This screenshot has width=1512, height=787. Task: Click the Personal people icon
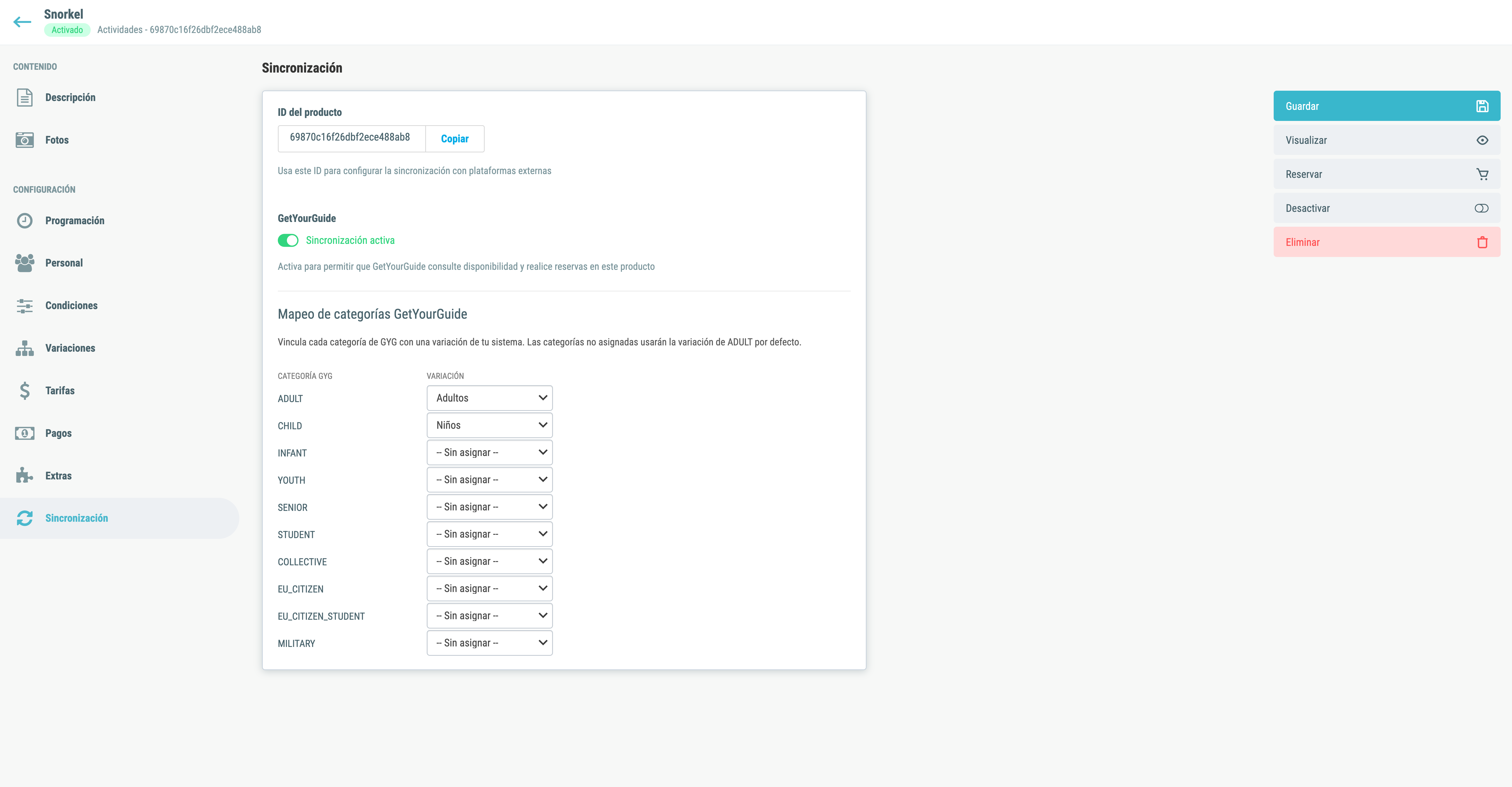[25, 263]
